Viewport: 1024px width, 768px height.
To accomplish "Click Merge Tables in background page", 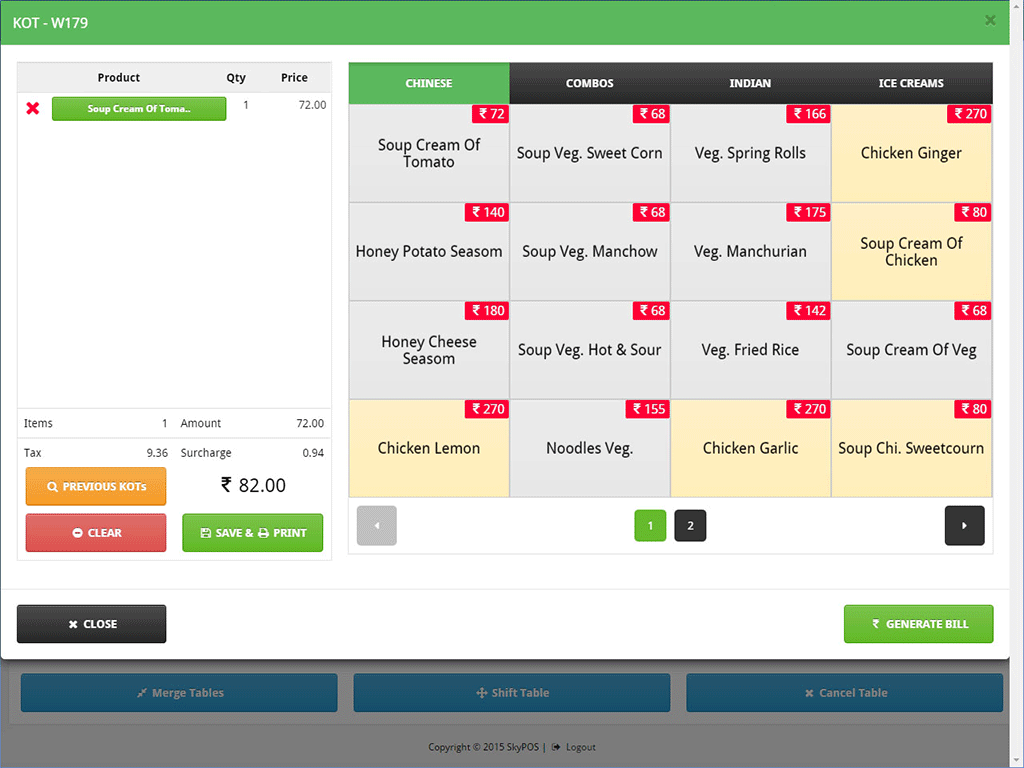I will [179, 693].
